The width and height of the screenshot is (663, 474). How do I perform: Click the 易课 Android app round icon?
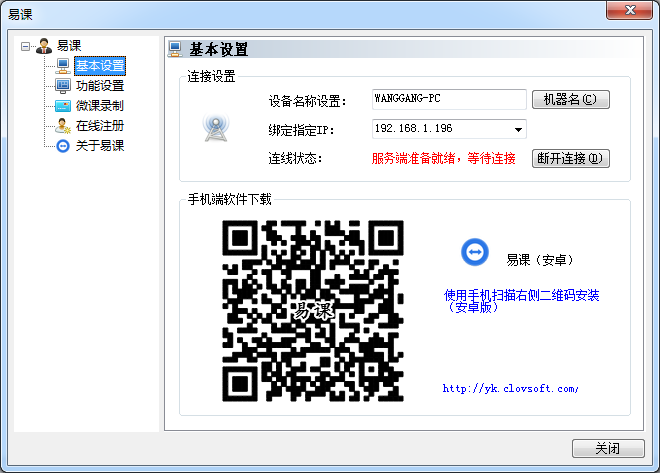[475, 252]
